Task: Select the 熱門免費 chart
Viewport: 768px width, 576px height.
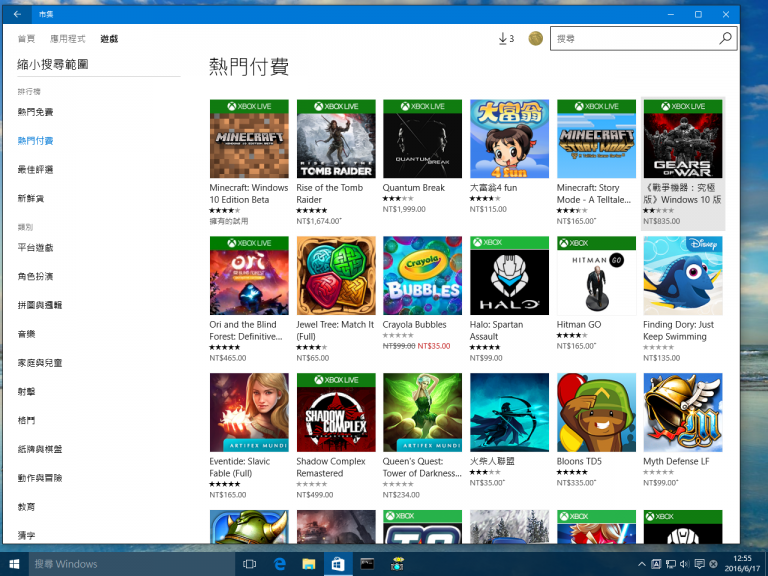Action: pos(35,112)
